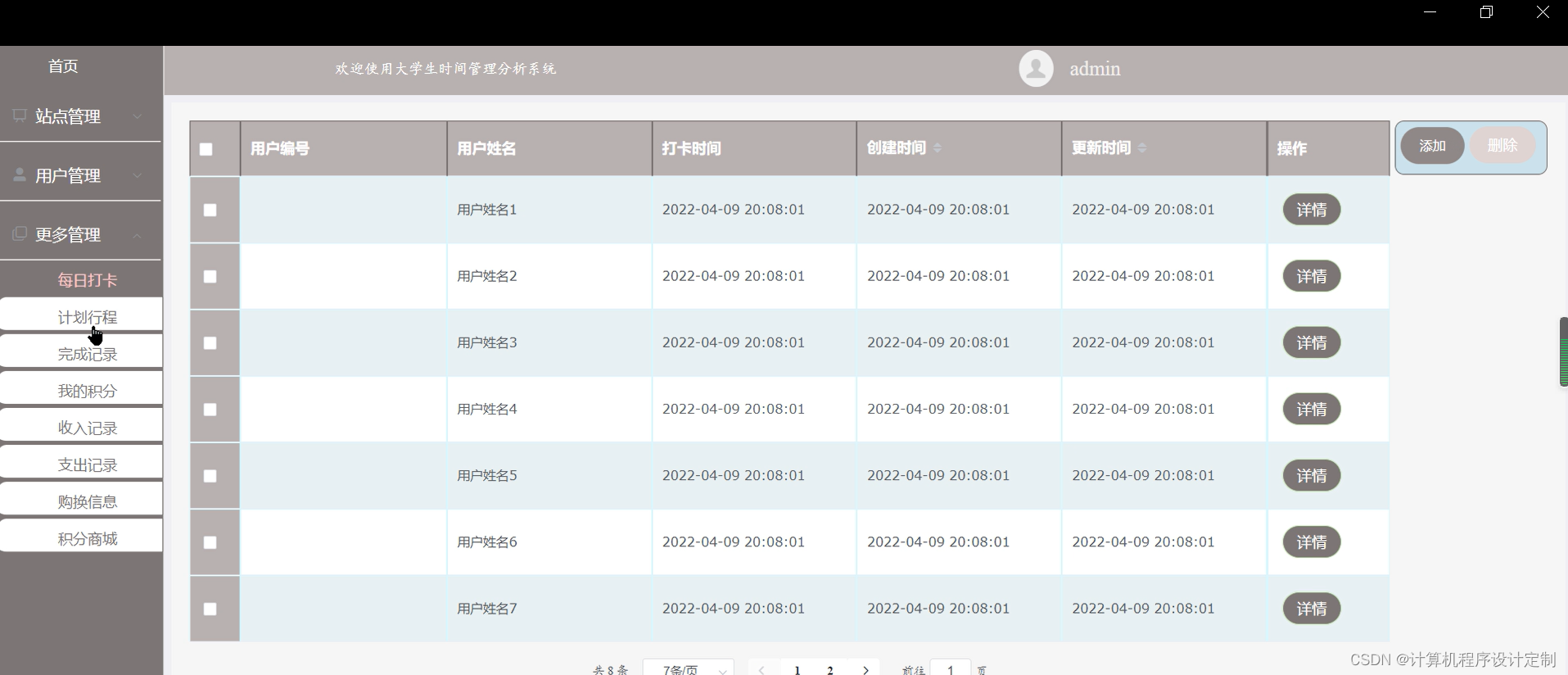
Task: Click the green vertical scrollbar thumb
Action: [x=1563, y=352]
